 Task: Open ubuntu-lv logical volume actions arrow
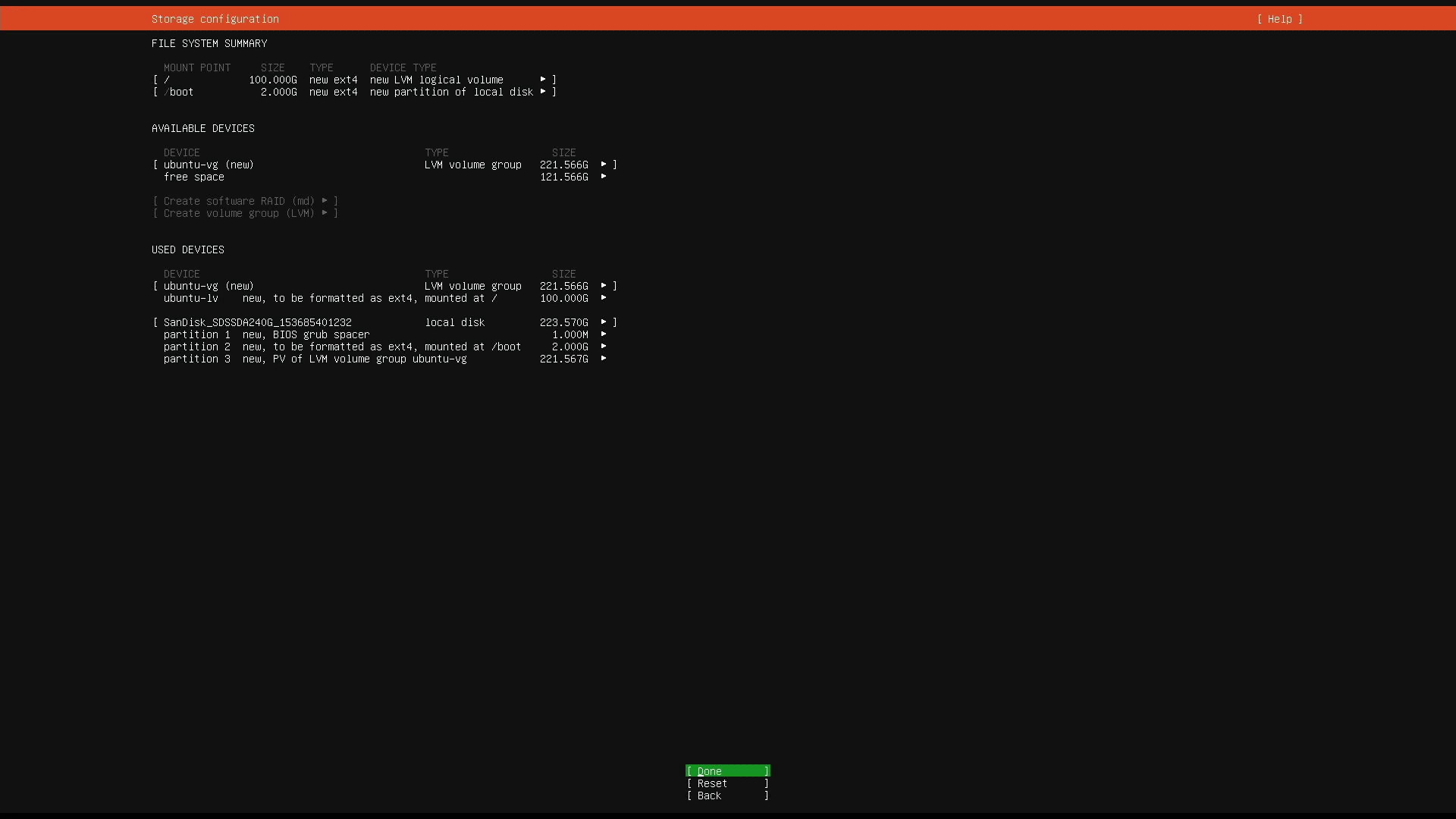[x=604, y=298]
